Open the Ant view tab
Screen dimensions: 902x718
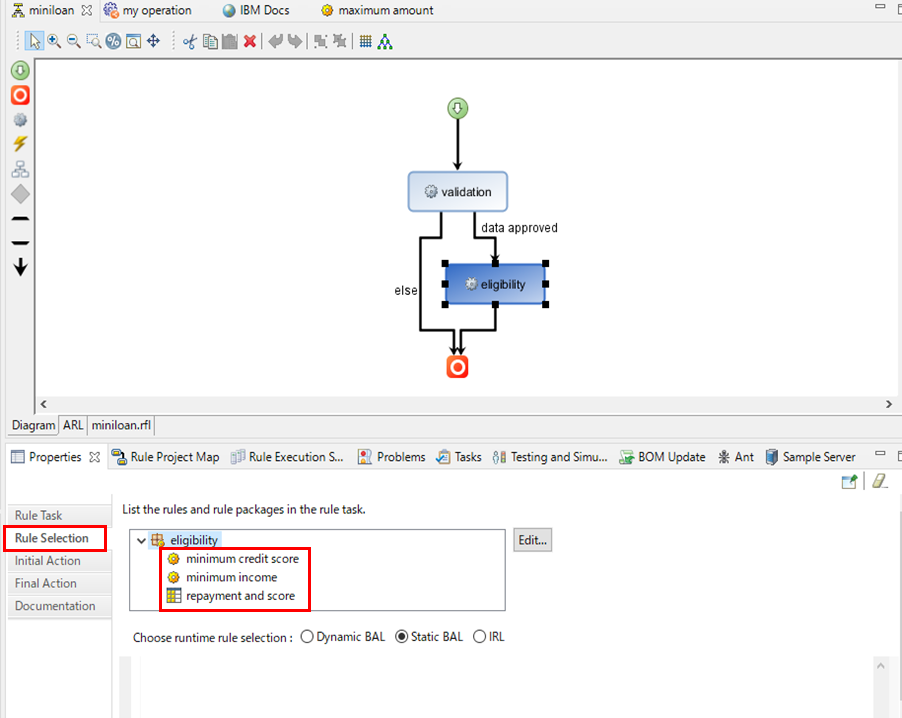tap(736, 457)
